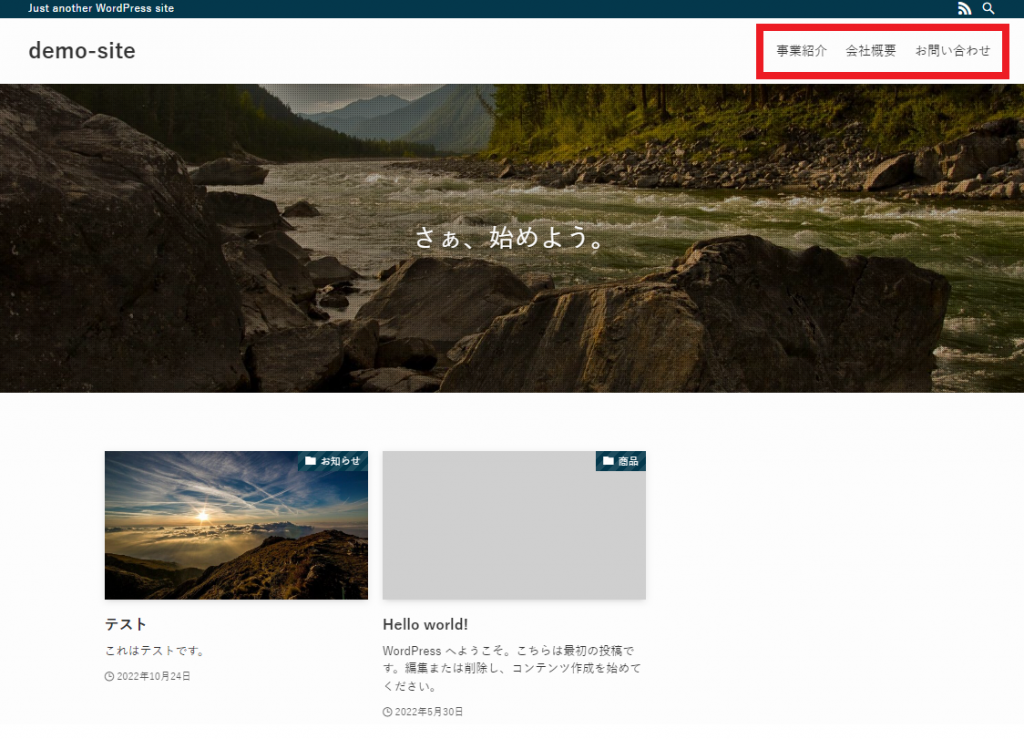Click the date 2022年10月24日
This screenshot has width=1024, height=739.
153,676
